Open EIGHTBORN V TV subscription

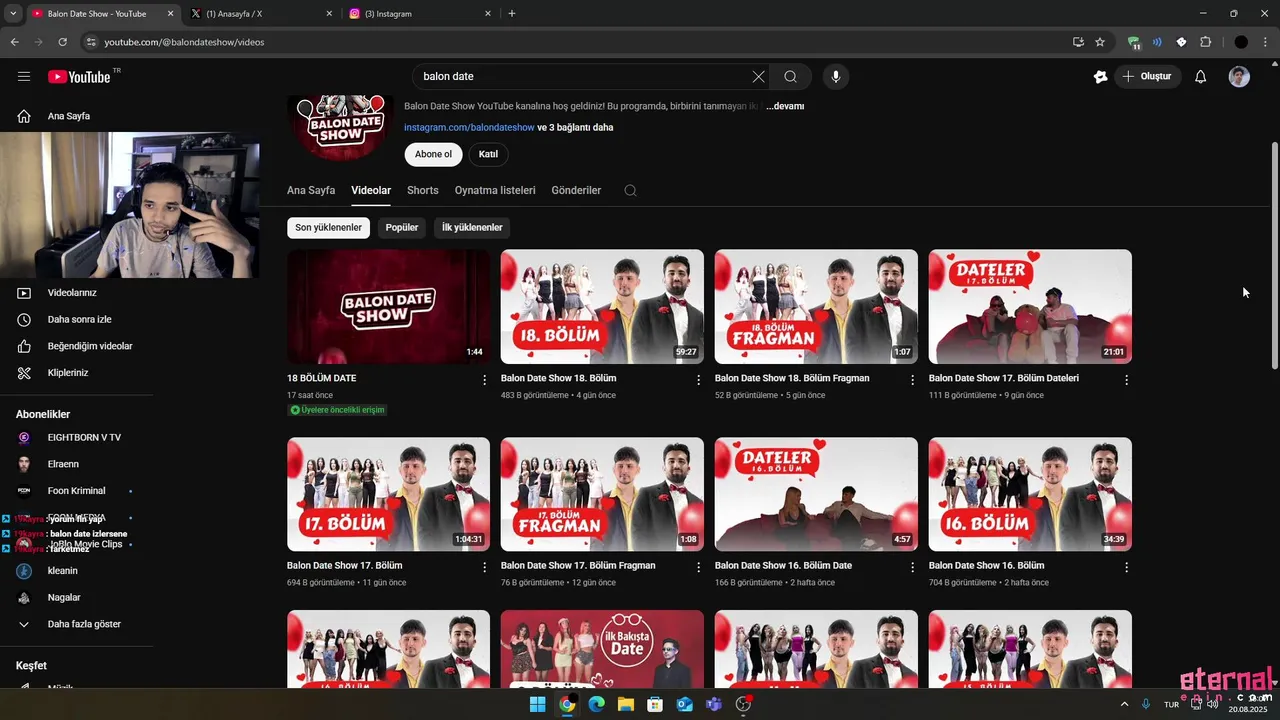(84, 437)
